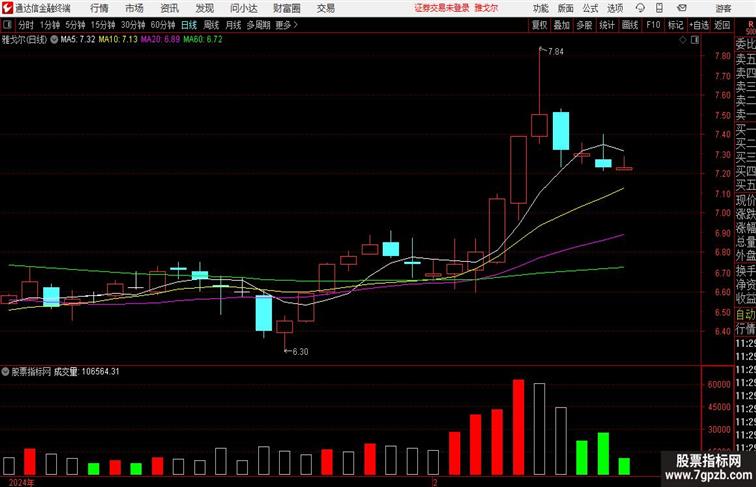Select the 日线 daily period
The image size is (756, 487).
189,25
